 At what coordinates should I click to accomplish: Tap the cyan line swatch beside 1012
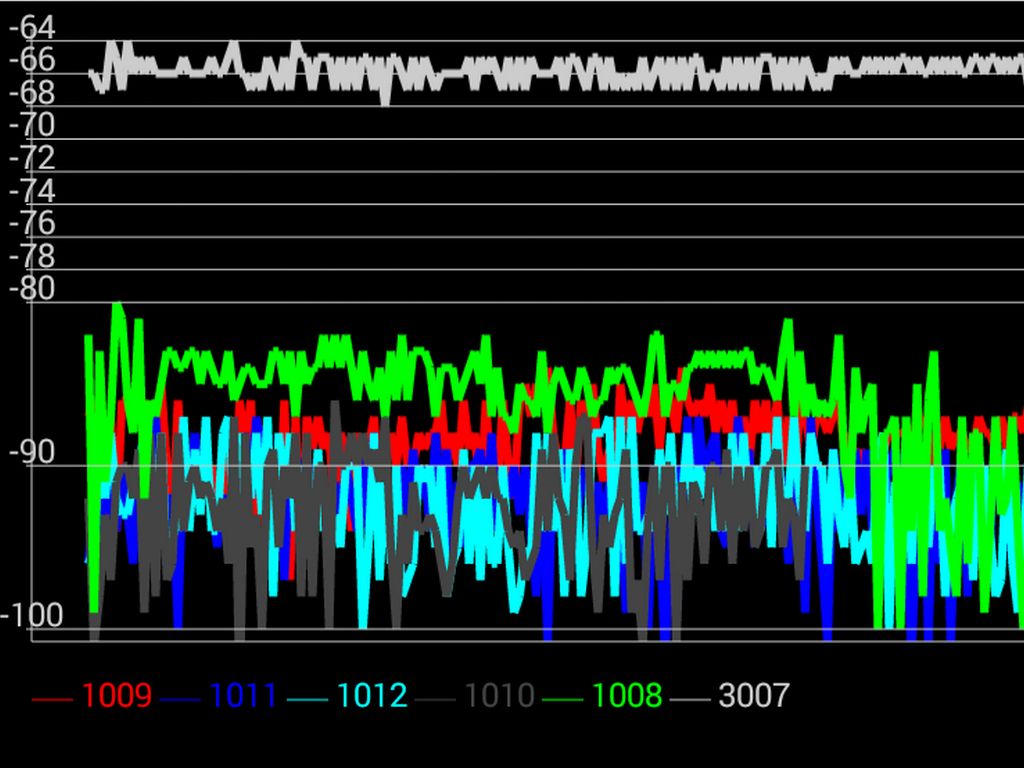pos(308,699)
